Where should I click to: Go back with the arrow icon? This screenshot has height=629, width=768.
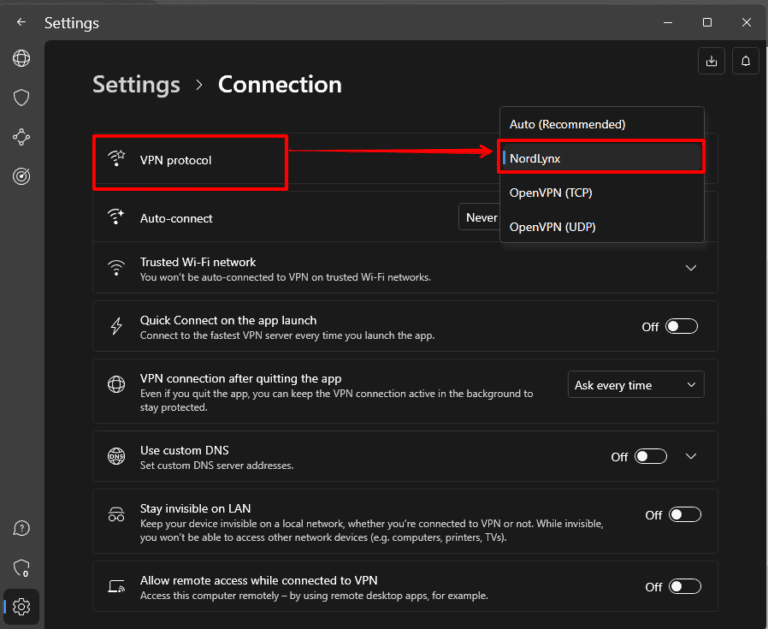[21, 22]
